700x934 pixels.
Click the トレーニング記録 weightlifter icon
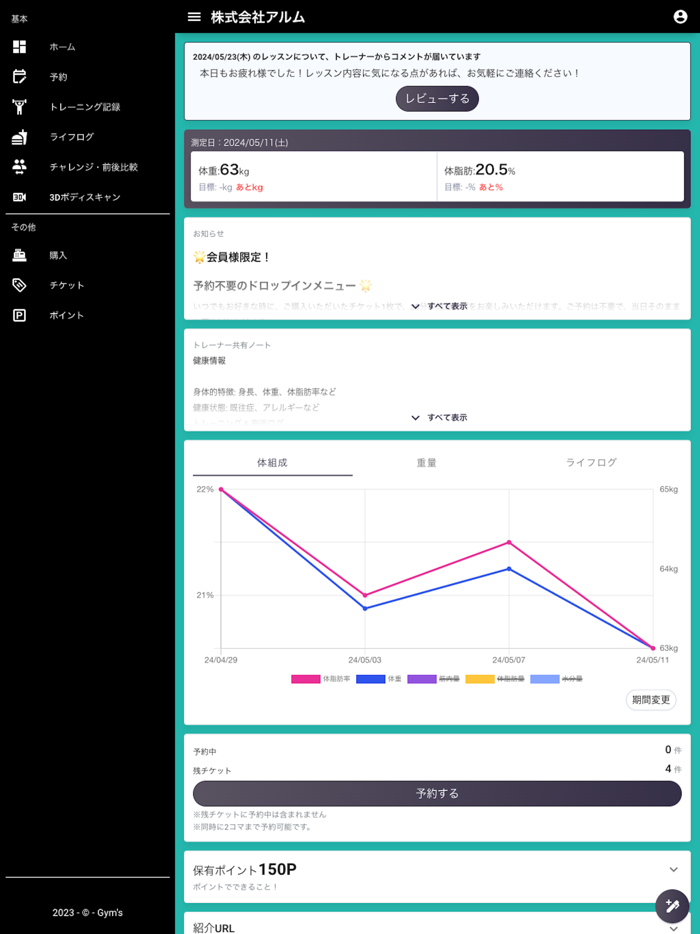tap(20, 107)
